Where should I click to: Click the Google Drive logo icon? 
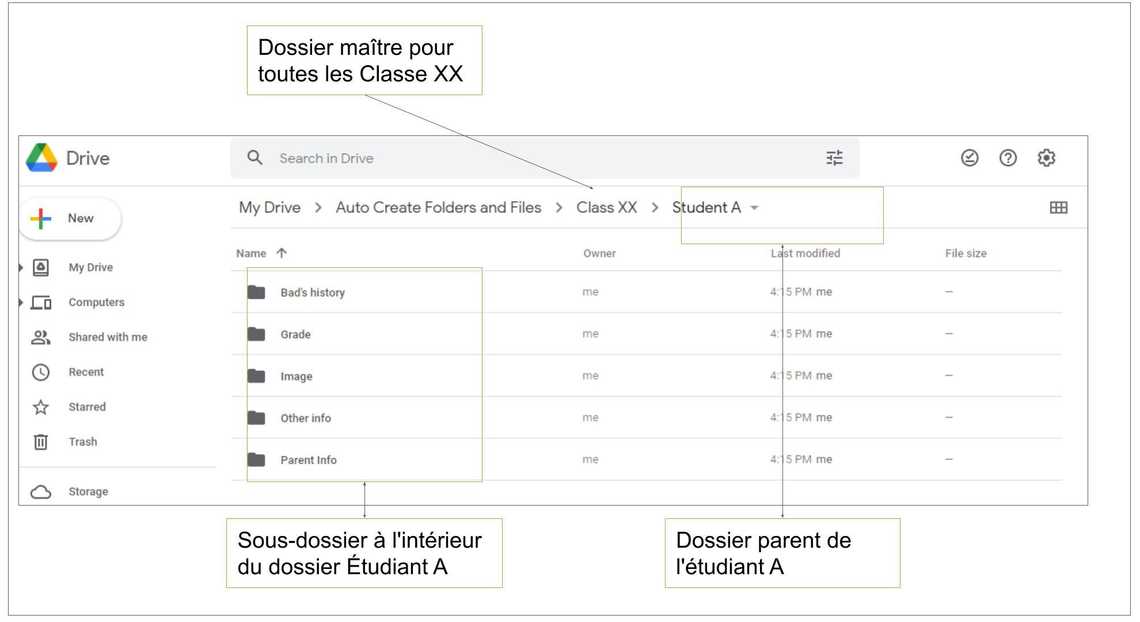[x=41, y=158]
